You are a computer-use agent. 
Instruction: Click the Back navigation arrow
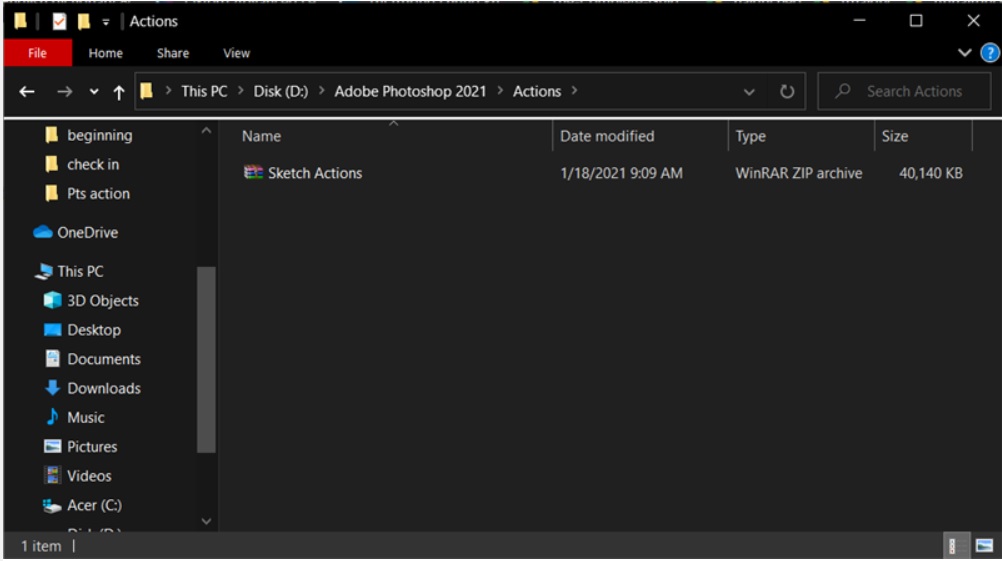pyautogui.click(x=27, y=92)
